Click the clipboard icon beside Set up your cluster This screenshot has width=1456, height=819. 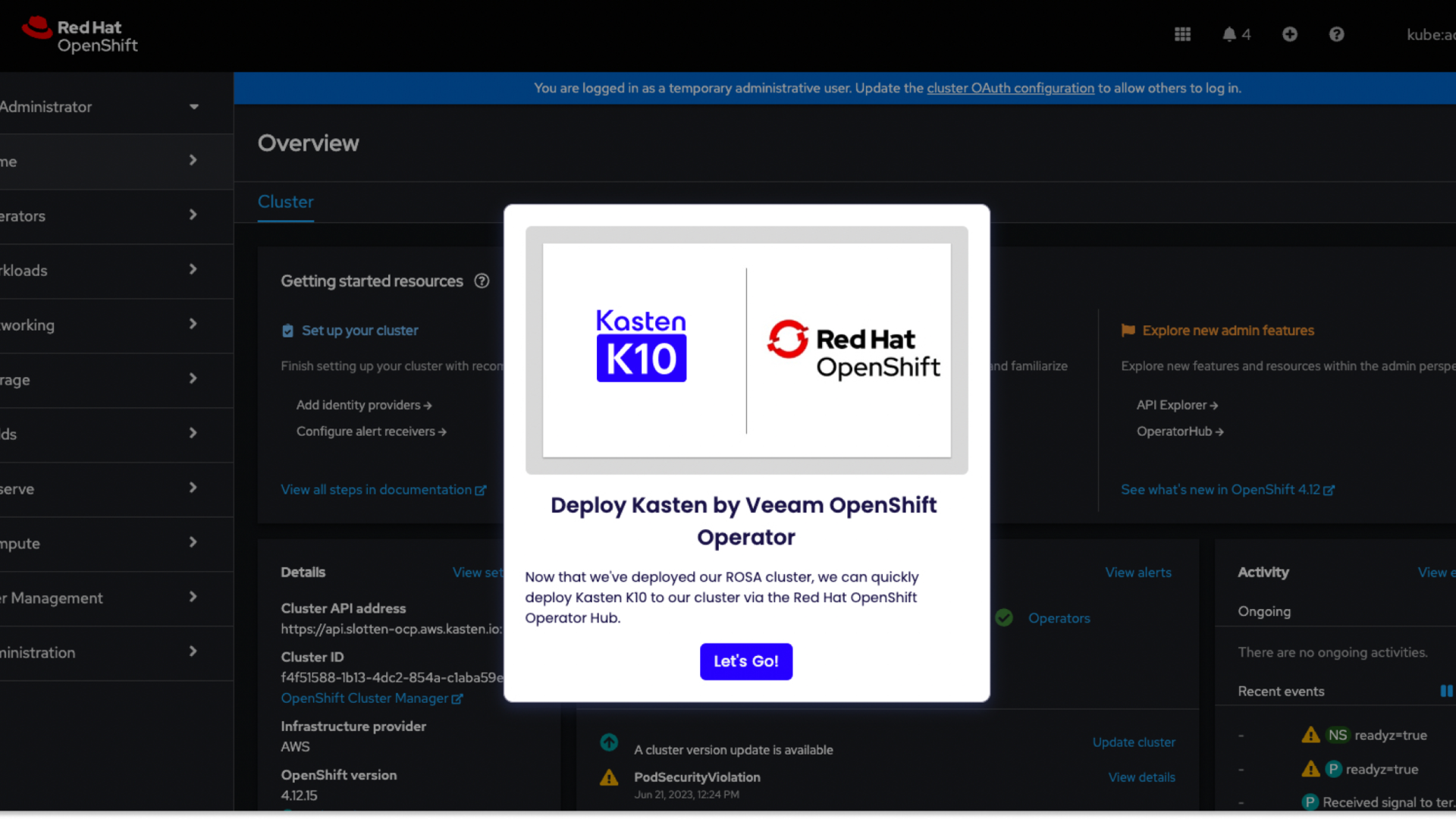tap(287, 331)
